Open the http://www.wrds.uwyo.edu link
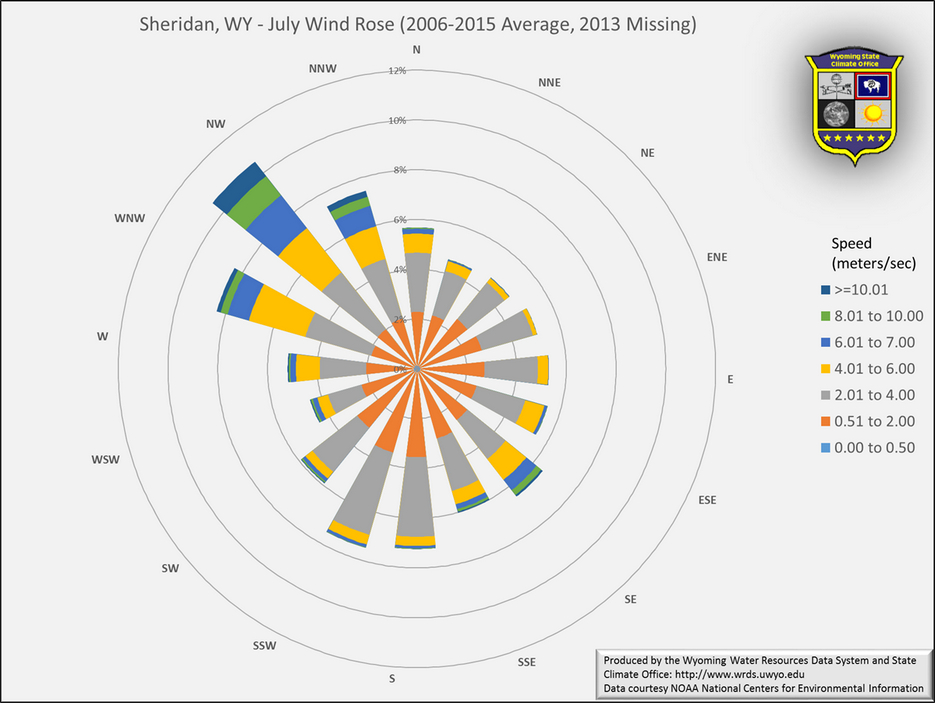935x703 pixels. click(739, 674)
